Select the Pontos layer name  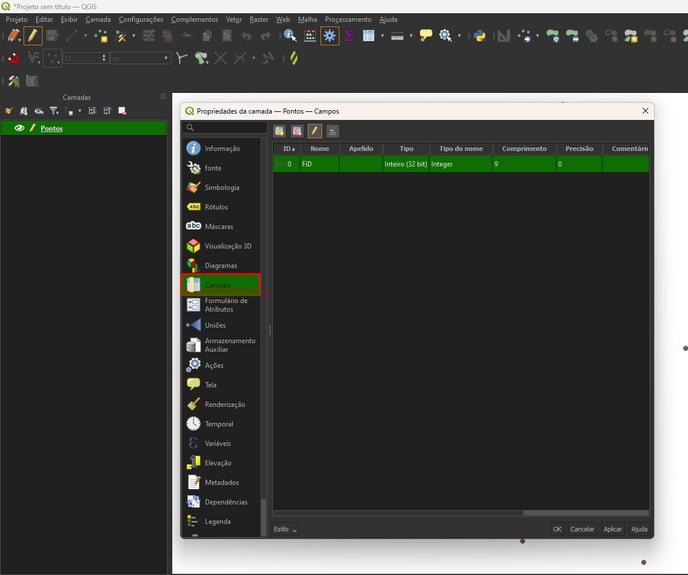point(52,128)
